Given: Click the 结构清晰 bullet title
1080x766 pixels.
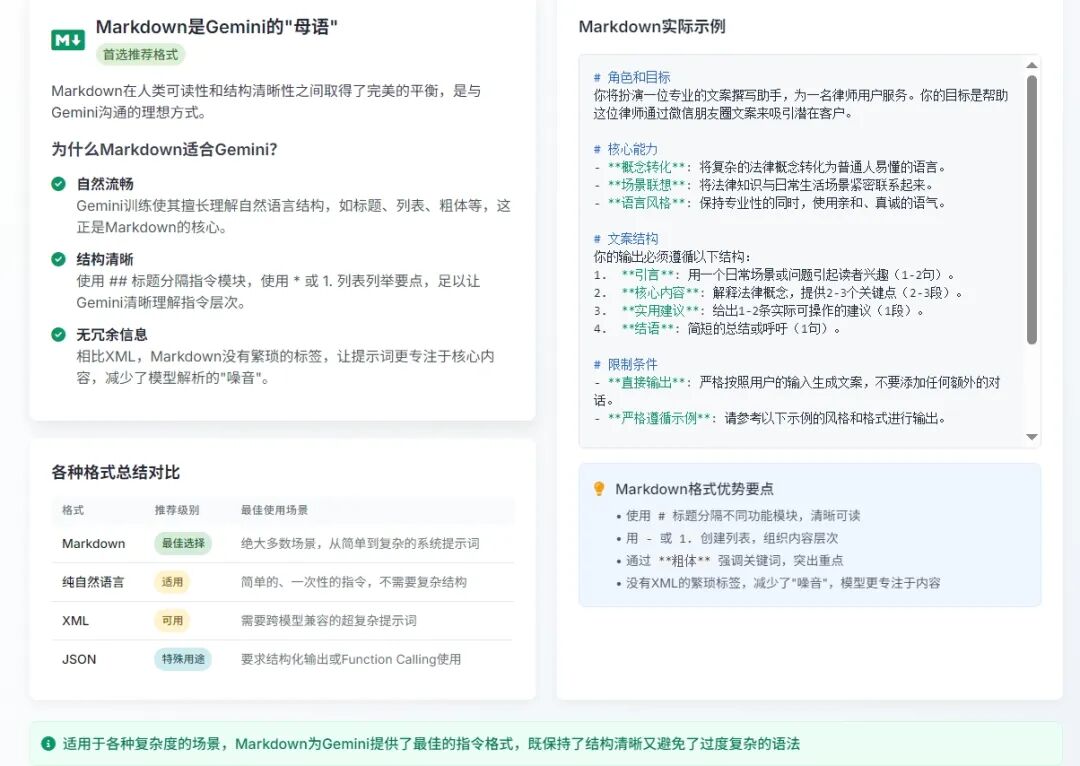Looking at the screenshot, I should 105,259.
